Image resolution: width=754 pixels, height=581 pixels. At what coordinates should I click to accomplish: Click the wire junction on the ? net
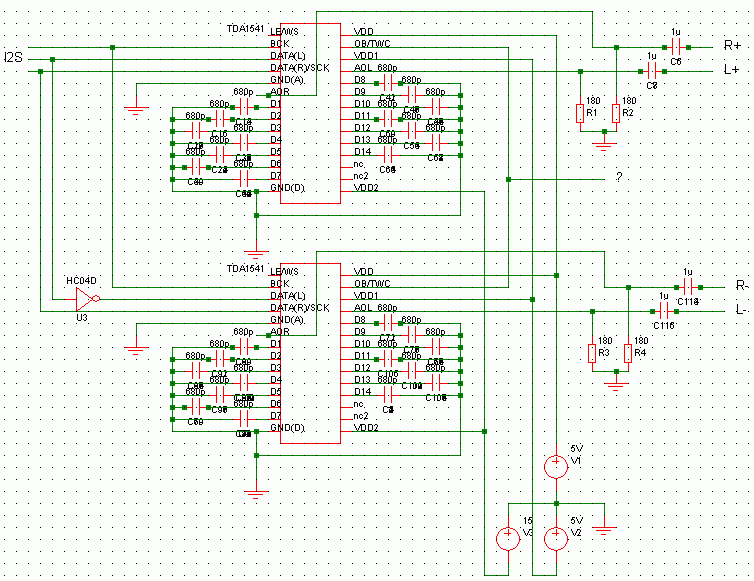pos(508,179)
